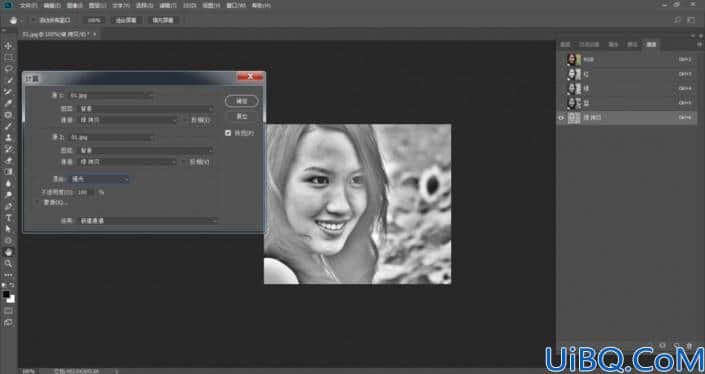Select the Horizontal Type tool

(8, 218)
